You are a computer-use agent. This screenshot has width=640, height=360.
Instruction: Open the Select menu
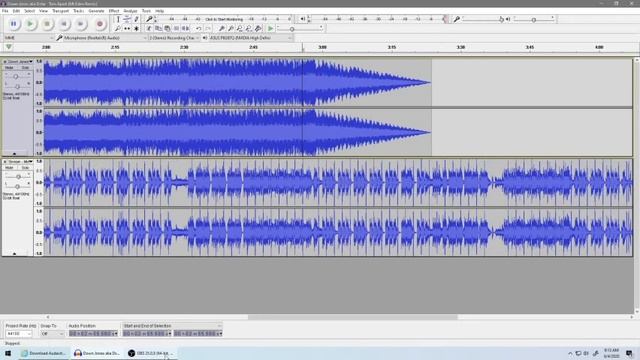click(29, 11)
